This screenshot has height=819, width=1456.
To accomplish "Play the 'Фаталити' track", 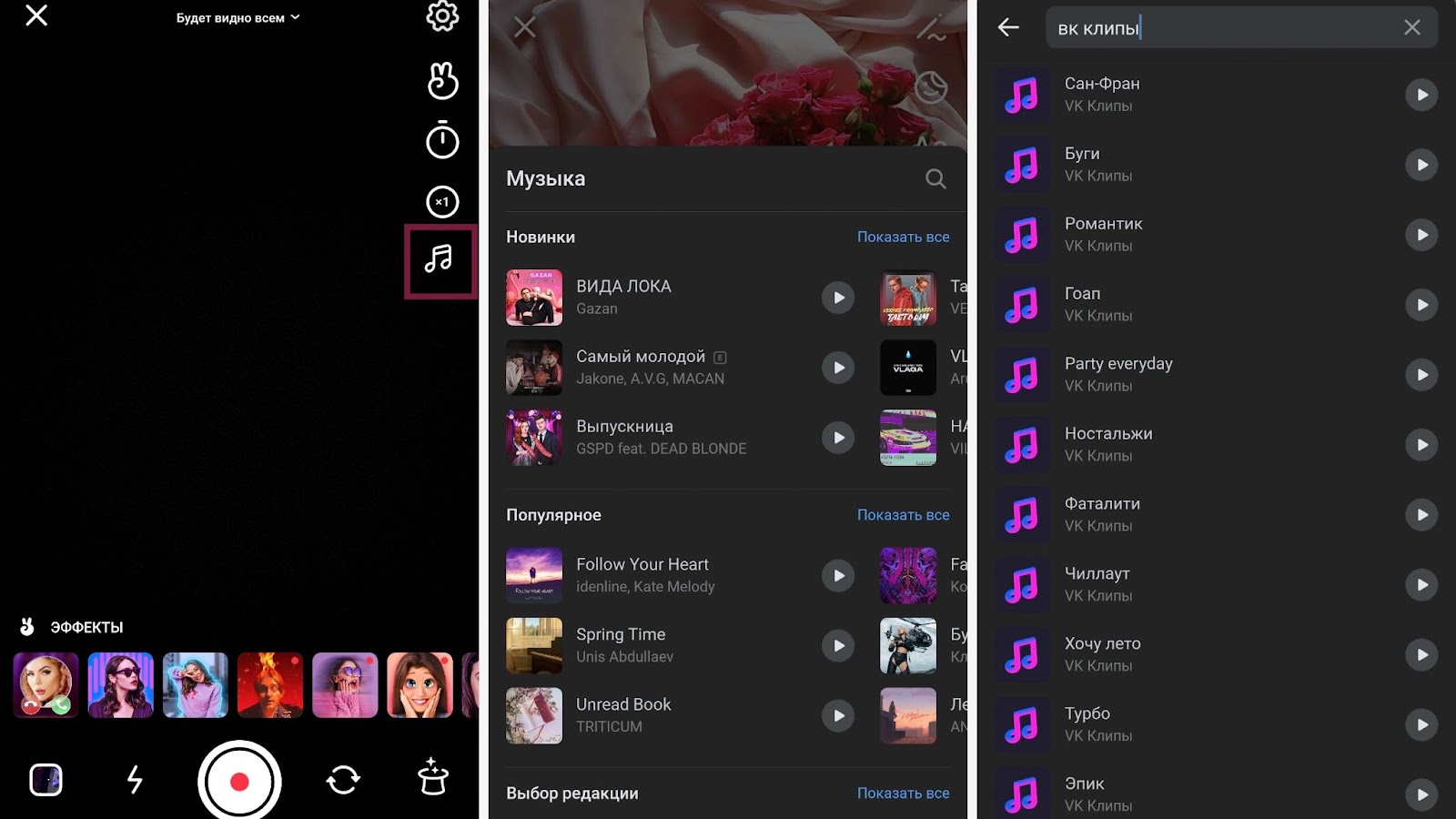I will (x=1421, y=515).
